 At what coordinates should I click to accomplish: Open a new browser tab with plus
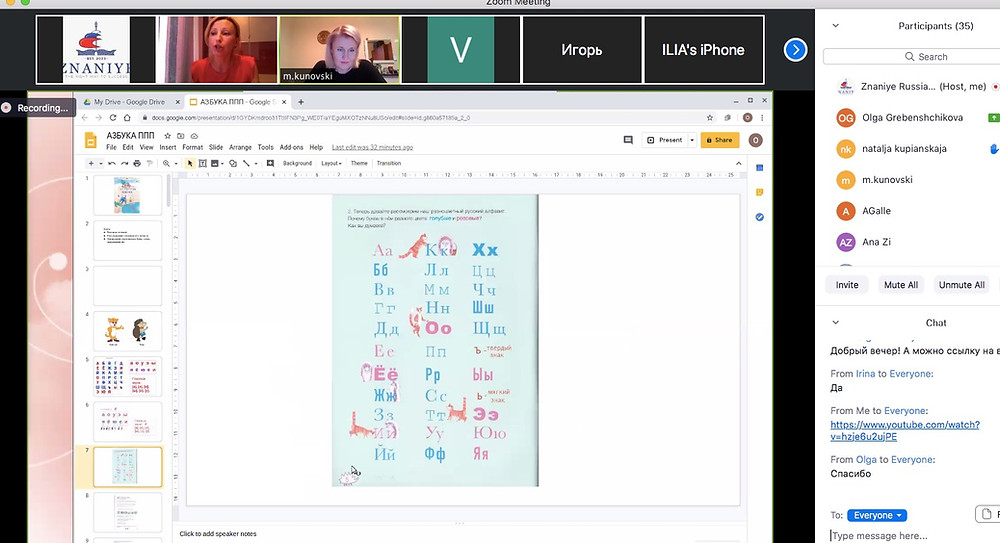[x=301, y=102]
